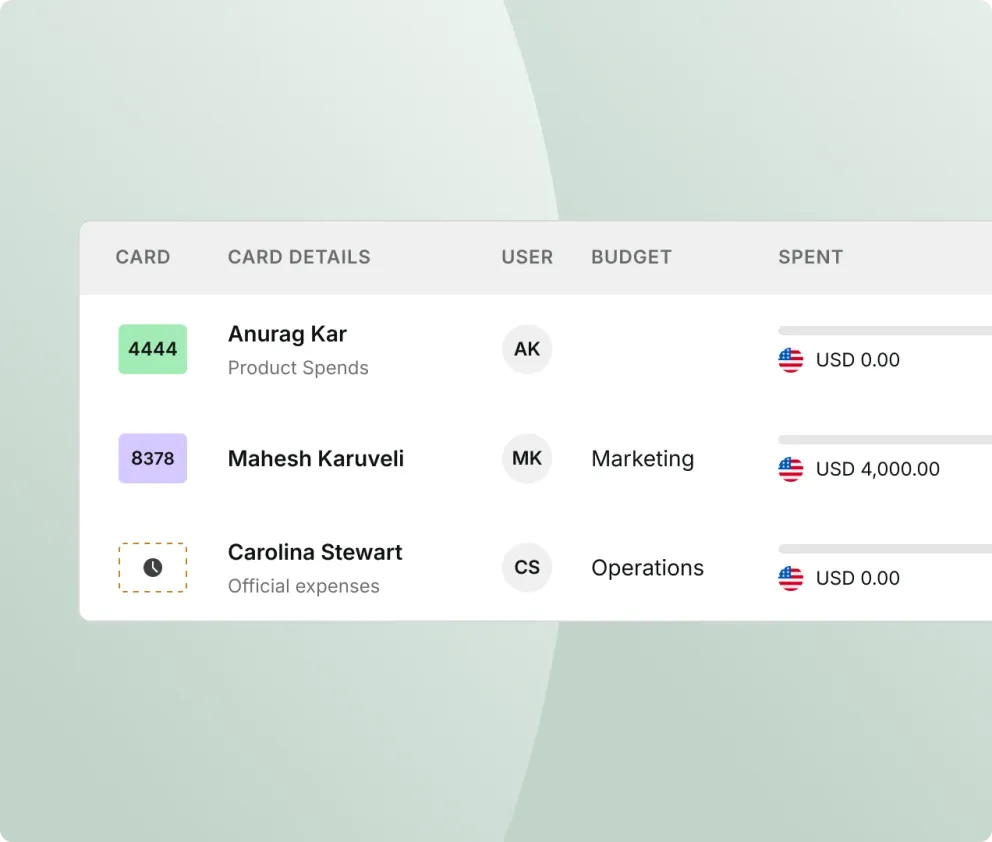
Task: Click the CARD column header
Action: click(x=143, y=257)
